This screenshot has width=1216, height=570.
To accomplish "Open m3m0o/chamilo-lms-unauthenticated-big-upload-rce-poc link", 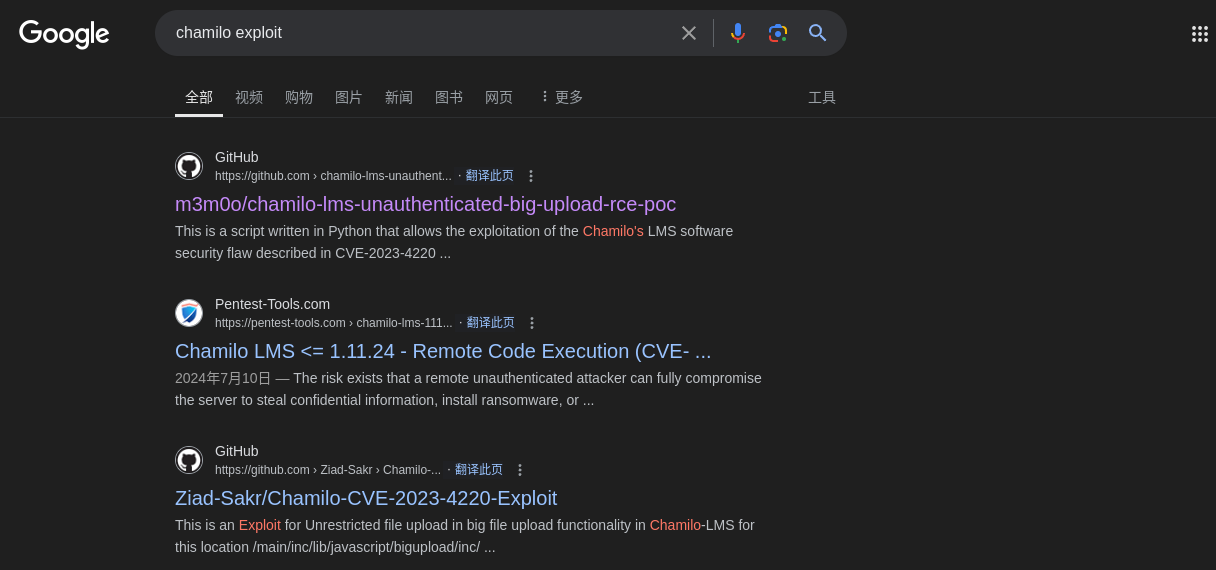I will tap(425, 204).
